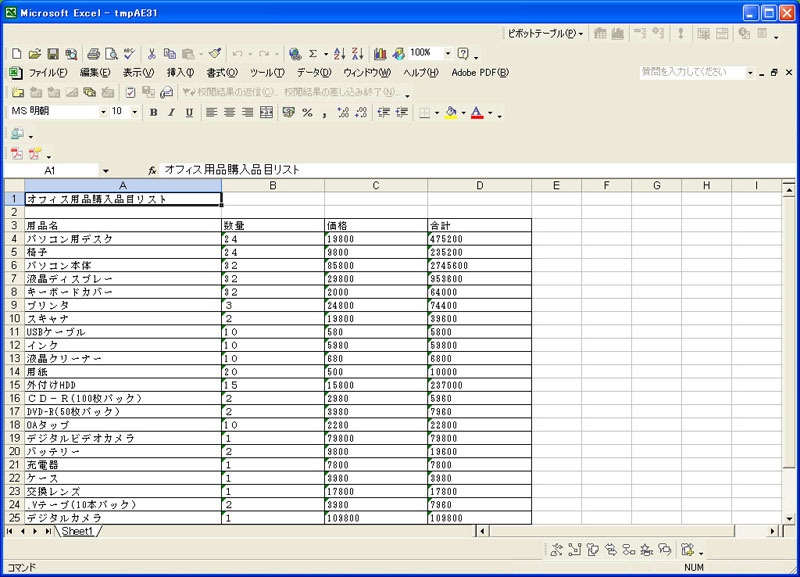
Task: Open Print Preview icon
Action: [x=111, y=54]
